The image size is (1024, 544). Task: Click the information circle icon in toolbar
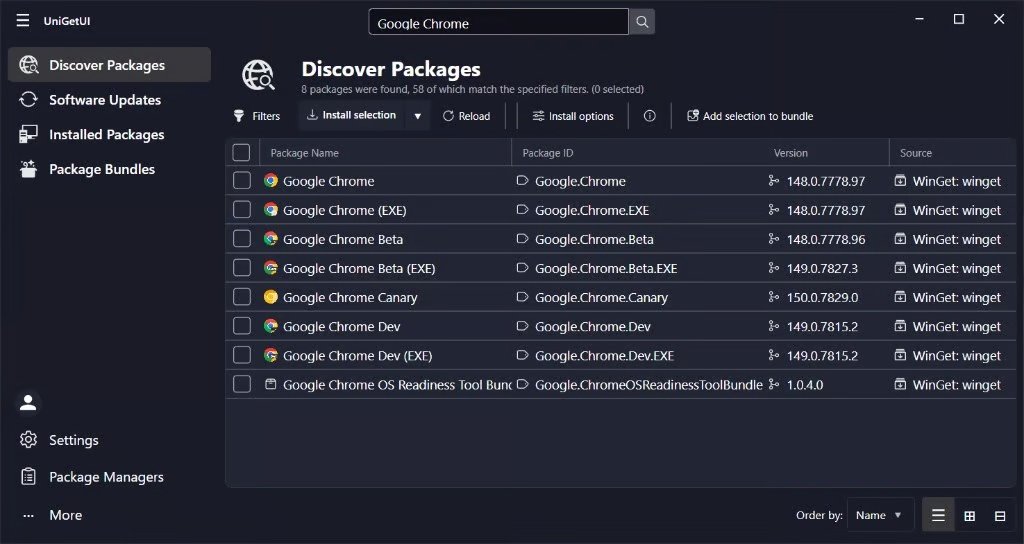(x=649, y=116)
